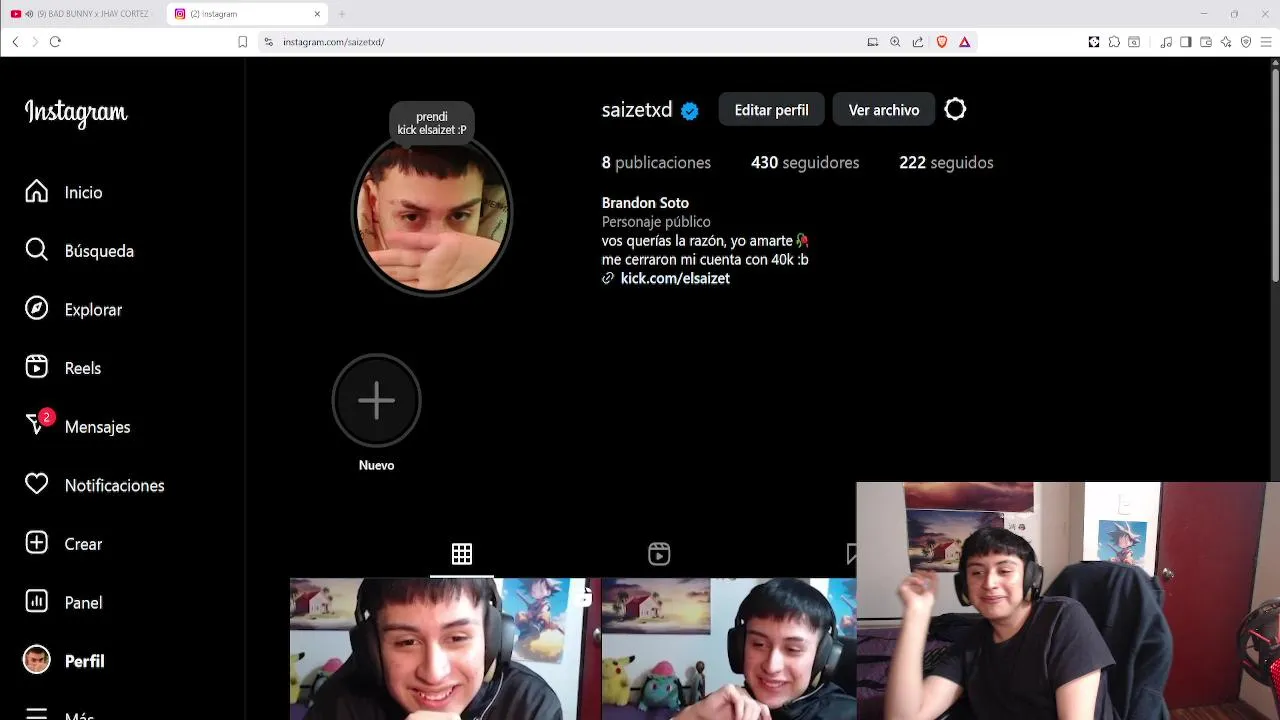View the 430 seguidores list
The image size is (1280, 720).
coord(805,163)
